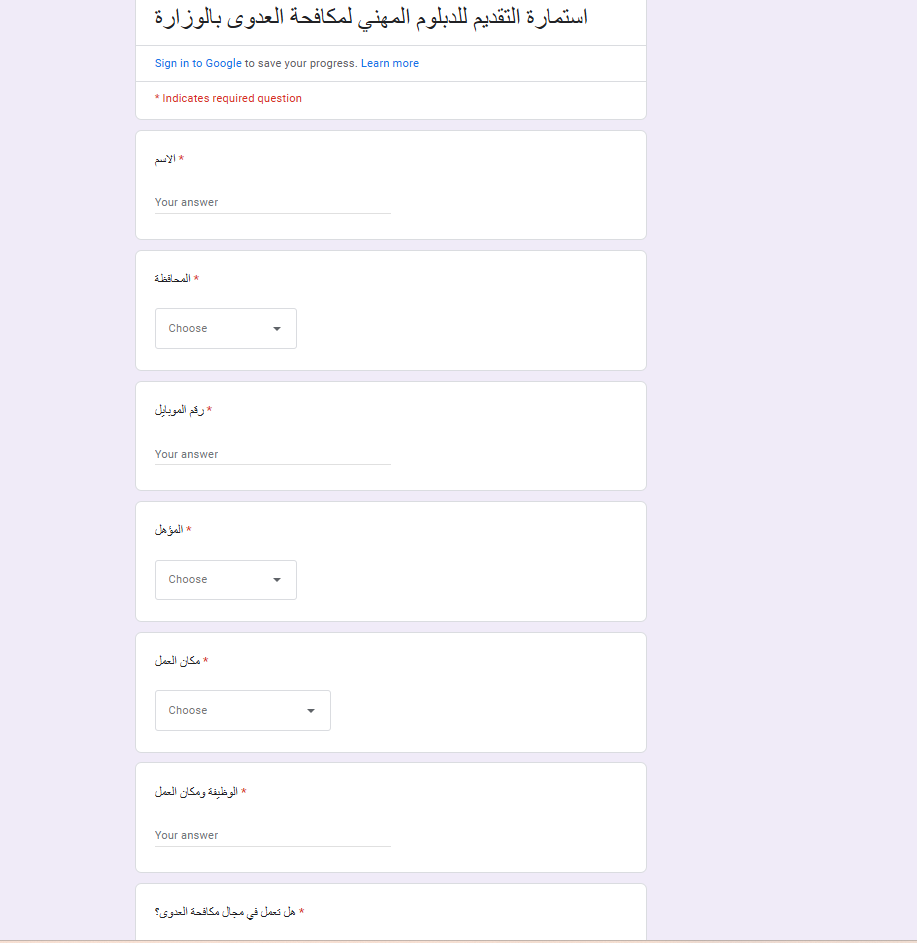Click the Indicates required question notice
The height and width of the screenshot is (943, 917).
(x=228, y=98)
